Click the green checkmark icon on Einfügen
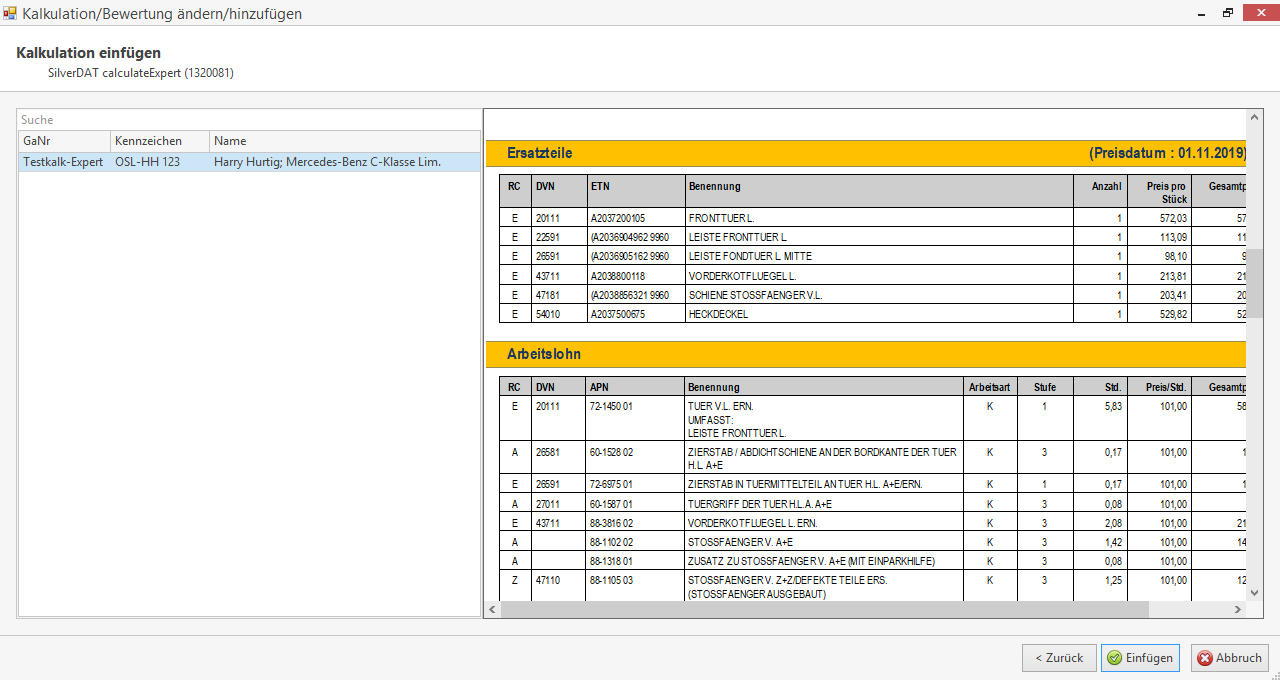1280x680 pixels. pos(1114,658)
